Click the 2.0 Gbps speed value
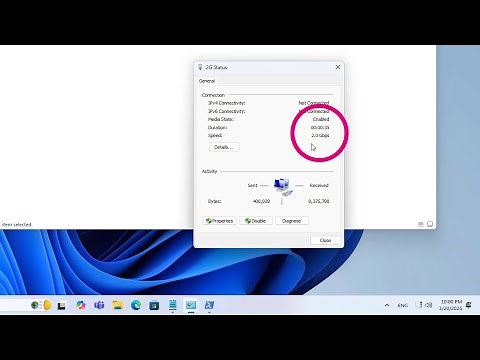Viewport: 480px width, 360px height. point(320,135)
